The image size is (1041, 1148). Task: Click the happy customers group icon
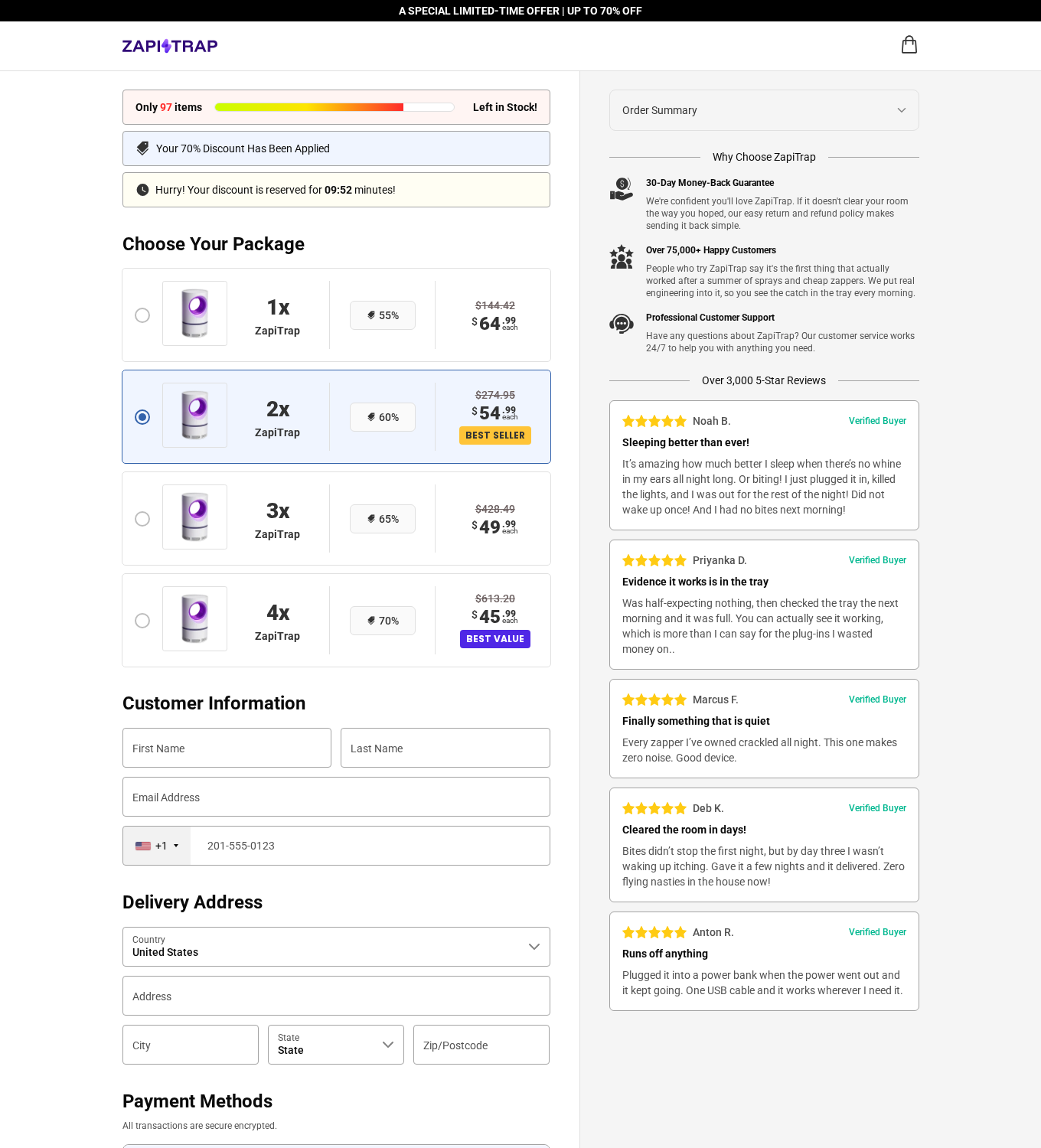click(622, 256)
